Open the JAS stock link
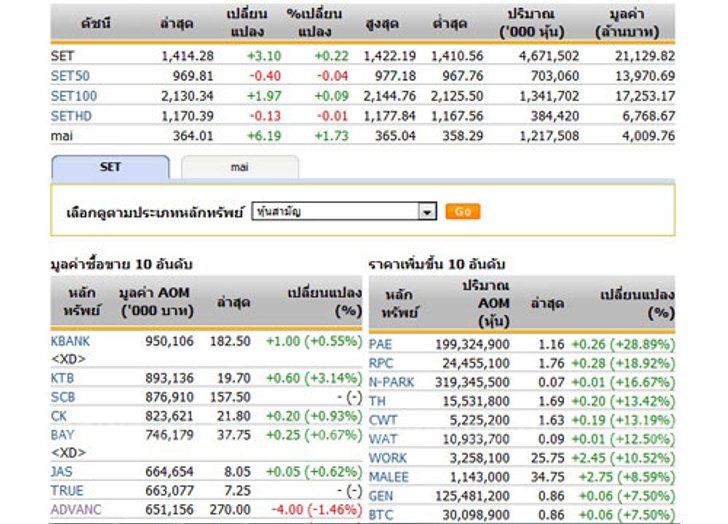The height and width of the screenshot is (524, 728). (61, 472)
